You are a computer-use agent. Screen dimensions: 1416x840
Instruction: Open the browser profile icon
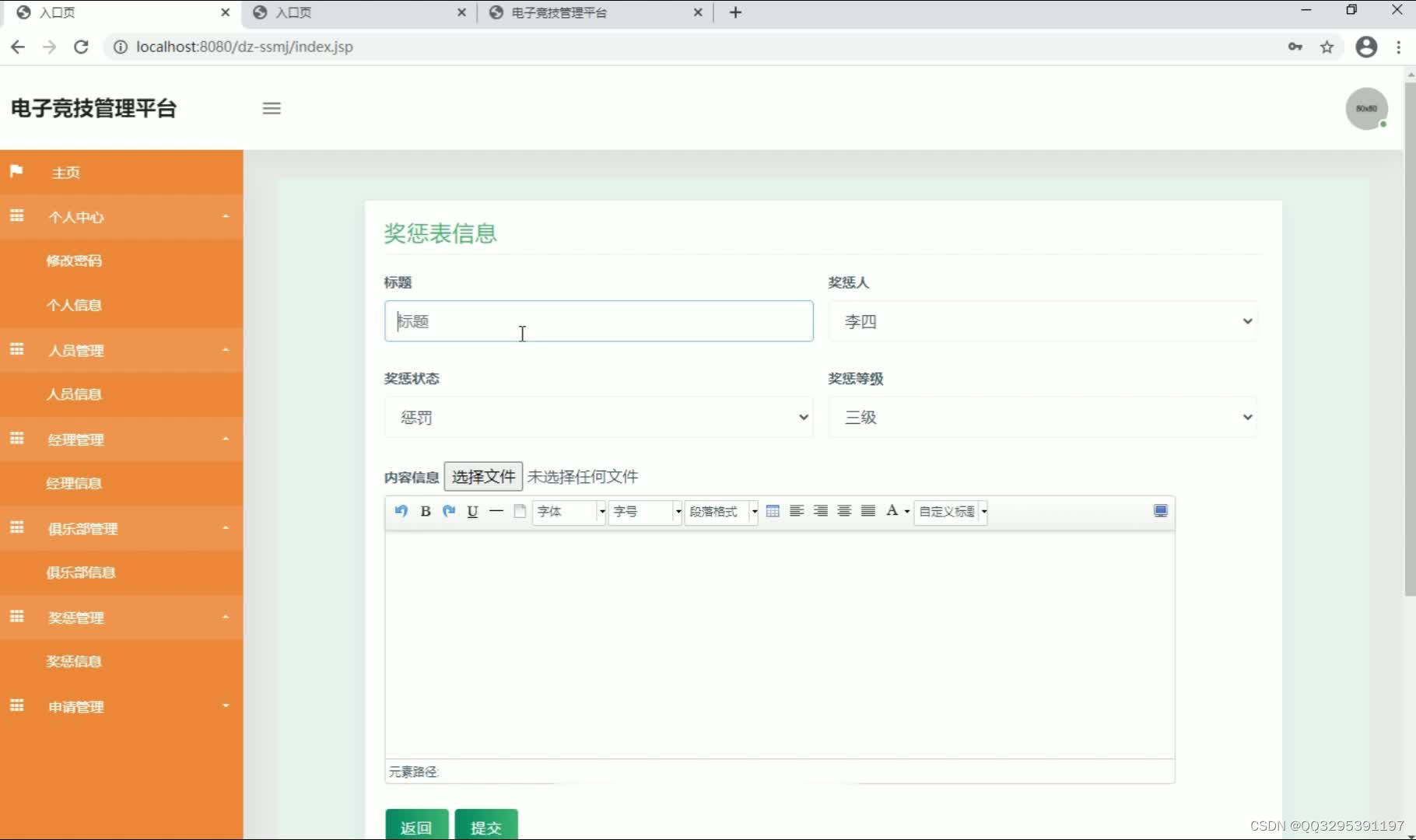1366,47
